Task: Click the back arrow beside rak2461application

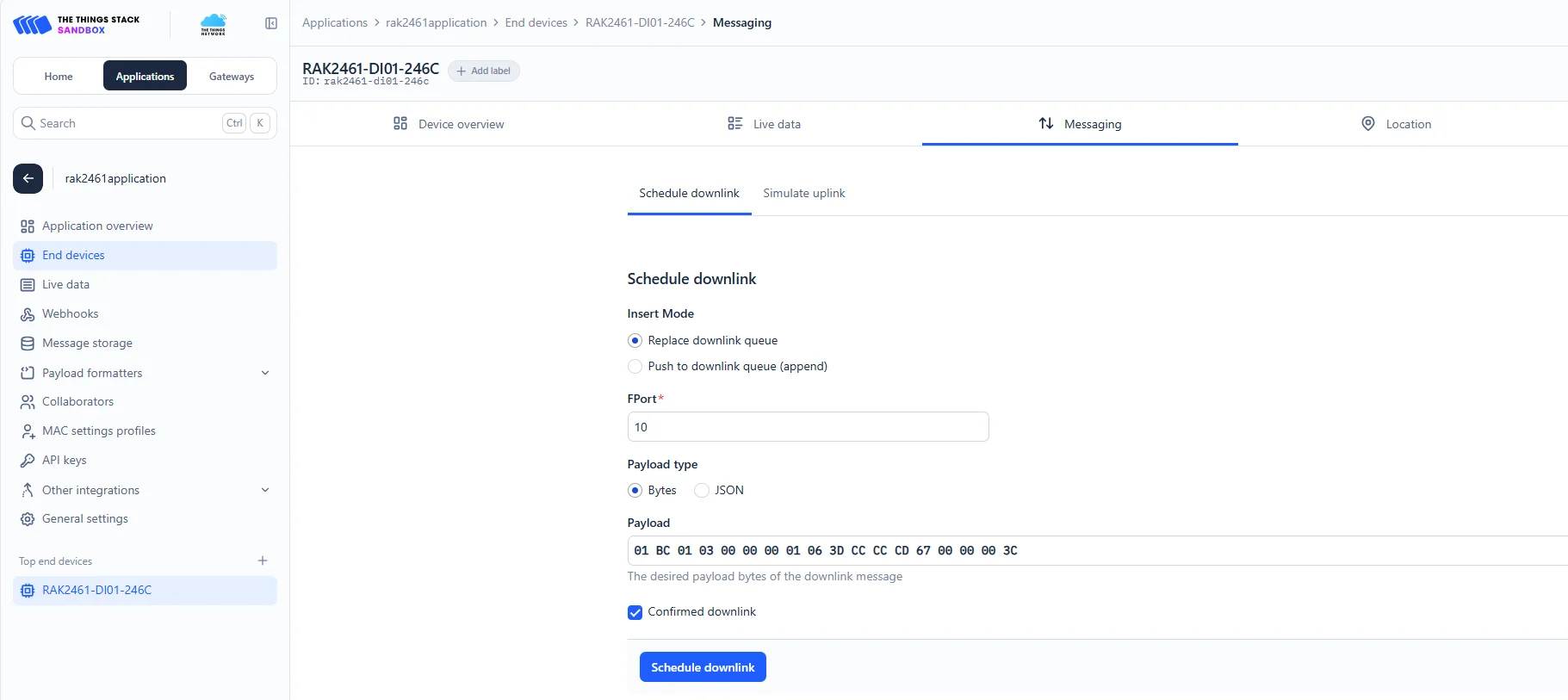Action: (x=28, y=178)
